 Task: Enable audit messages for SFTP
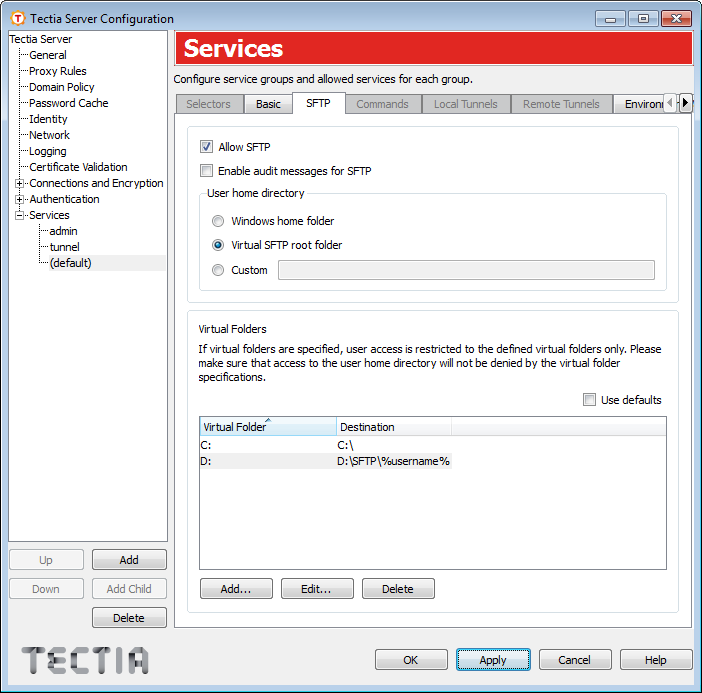(x=207, y=171)
